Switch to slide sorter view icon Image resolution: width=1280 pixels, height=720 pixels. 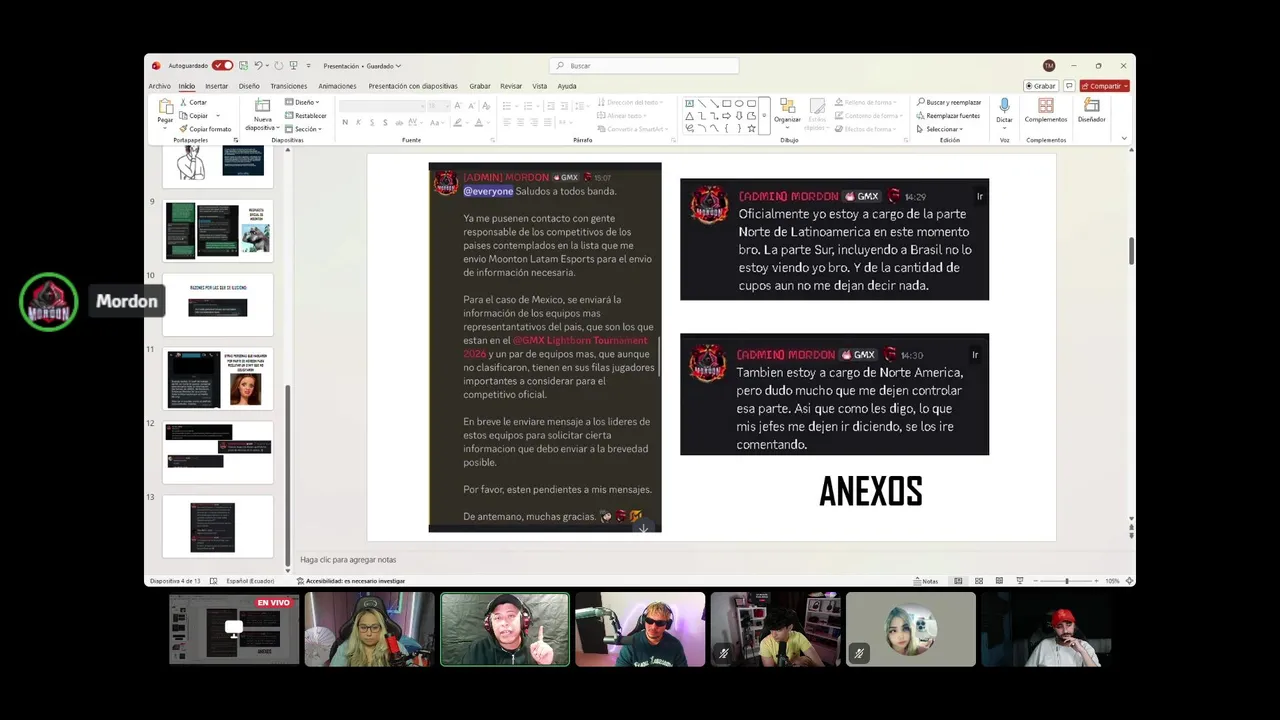tap(979, 581)
